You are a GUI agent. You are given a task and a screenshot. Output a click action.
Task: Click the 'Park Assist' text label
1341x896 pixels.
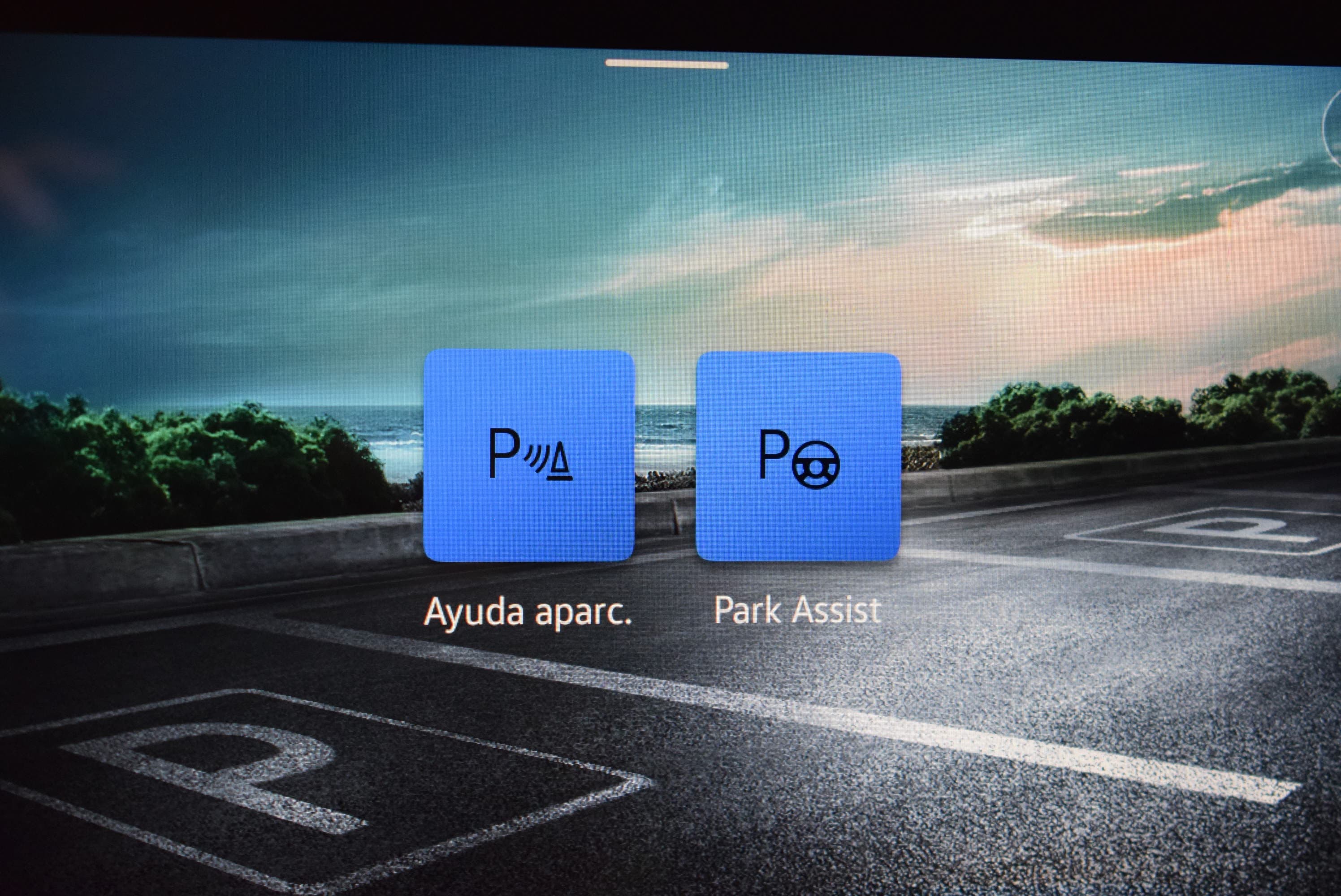tap(797, 610)
